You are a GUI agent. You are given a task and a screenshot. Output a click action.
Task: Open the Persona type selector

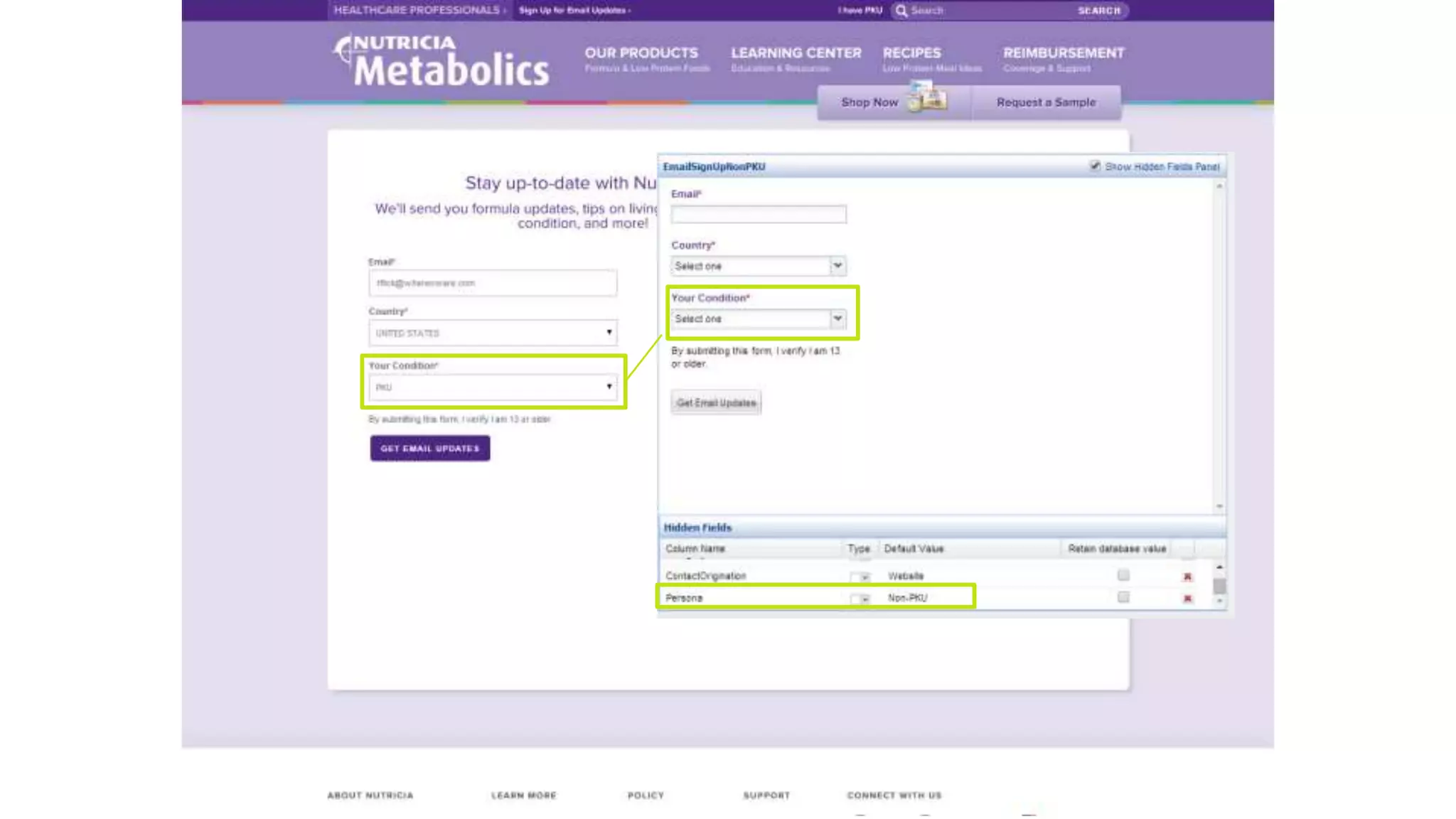click(860, 599)
